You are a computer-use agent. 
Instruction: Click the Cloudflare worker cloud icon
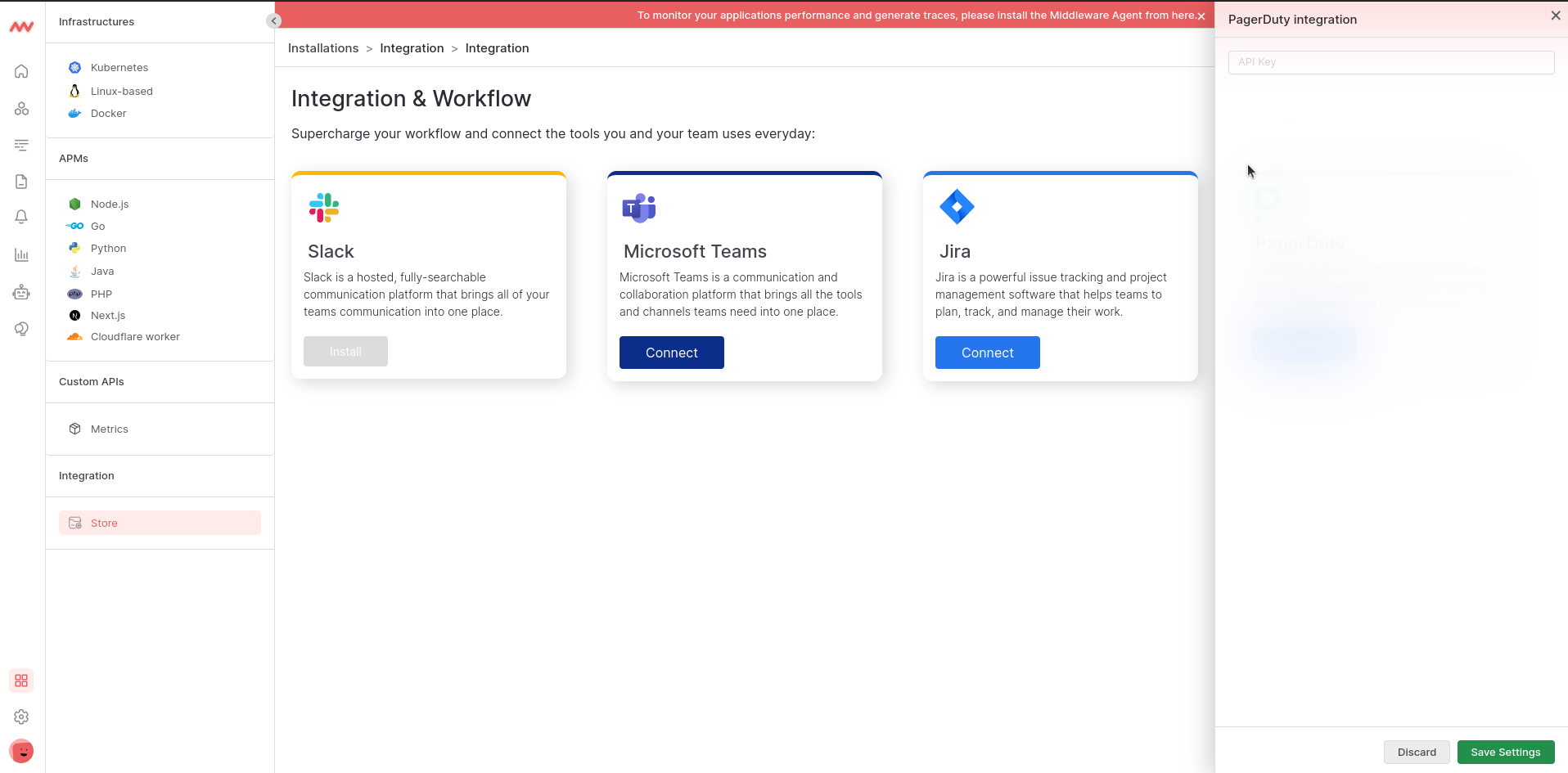(74, 336)
